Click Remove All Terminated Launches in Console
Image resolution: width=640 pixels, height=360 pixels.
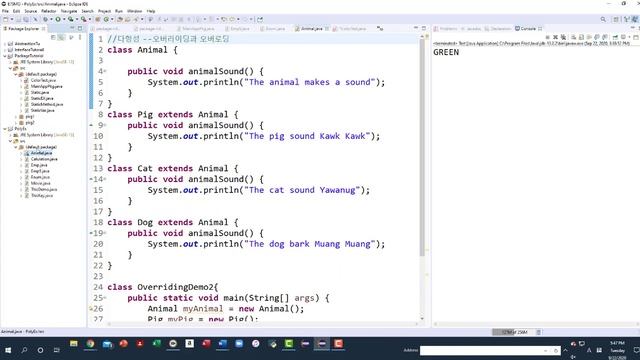(563, 37)
